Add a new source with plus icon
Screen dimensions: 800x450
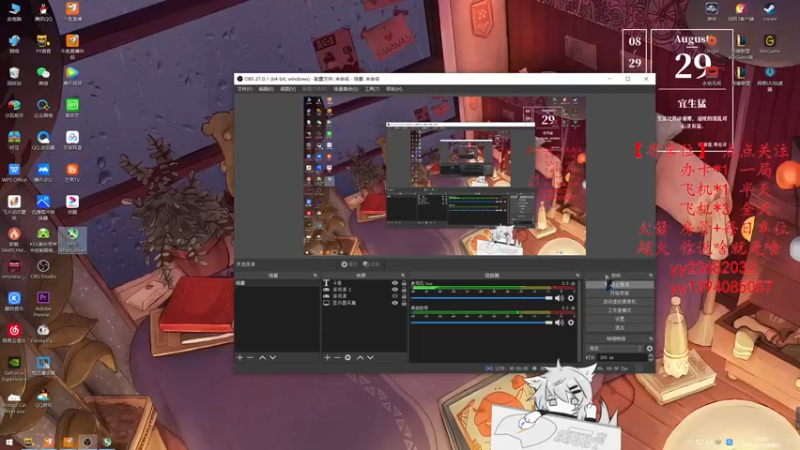(x=327, y=358)
